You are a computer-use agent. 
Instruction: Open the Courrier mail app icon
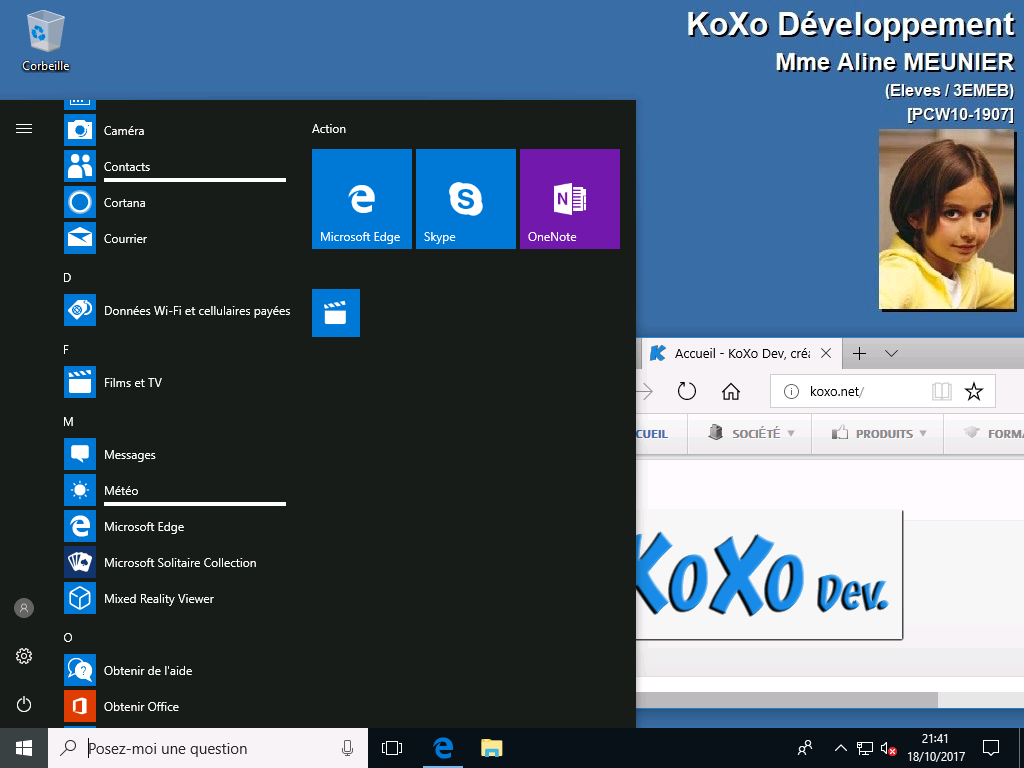(80, 238)
